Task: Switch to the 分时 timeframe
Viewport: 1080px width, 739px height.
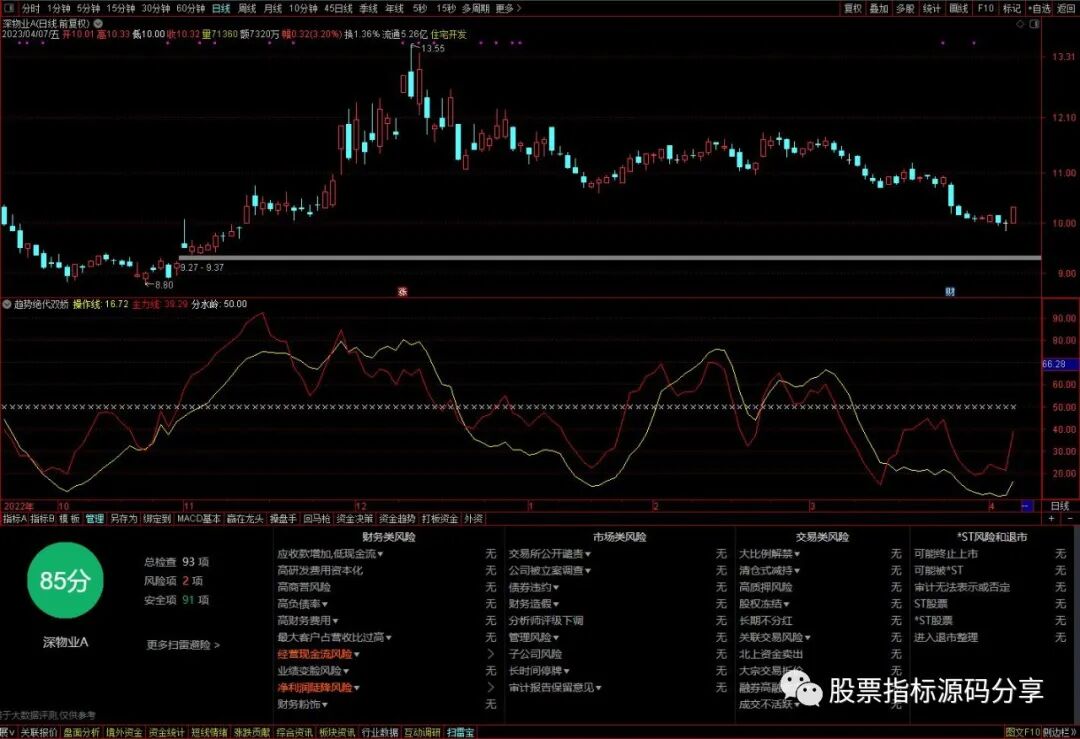Action: [x=31, y=8]
